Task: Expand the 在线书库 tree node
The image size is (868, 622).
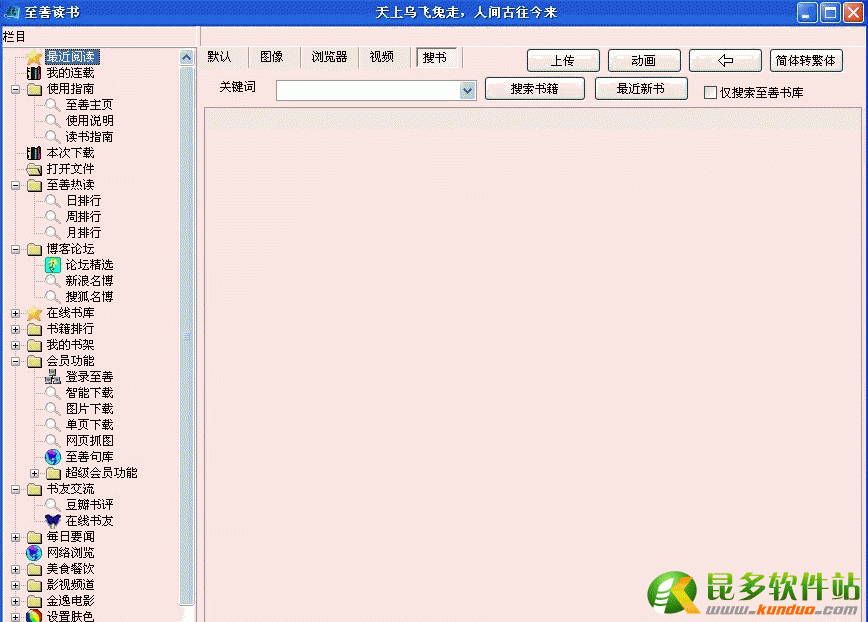Action: coord(16,314)
